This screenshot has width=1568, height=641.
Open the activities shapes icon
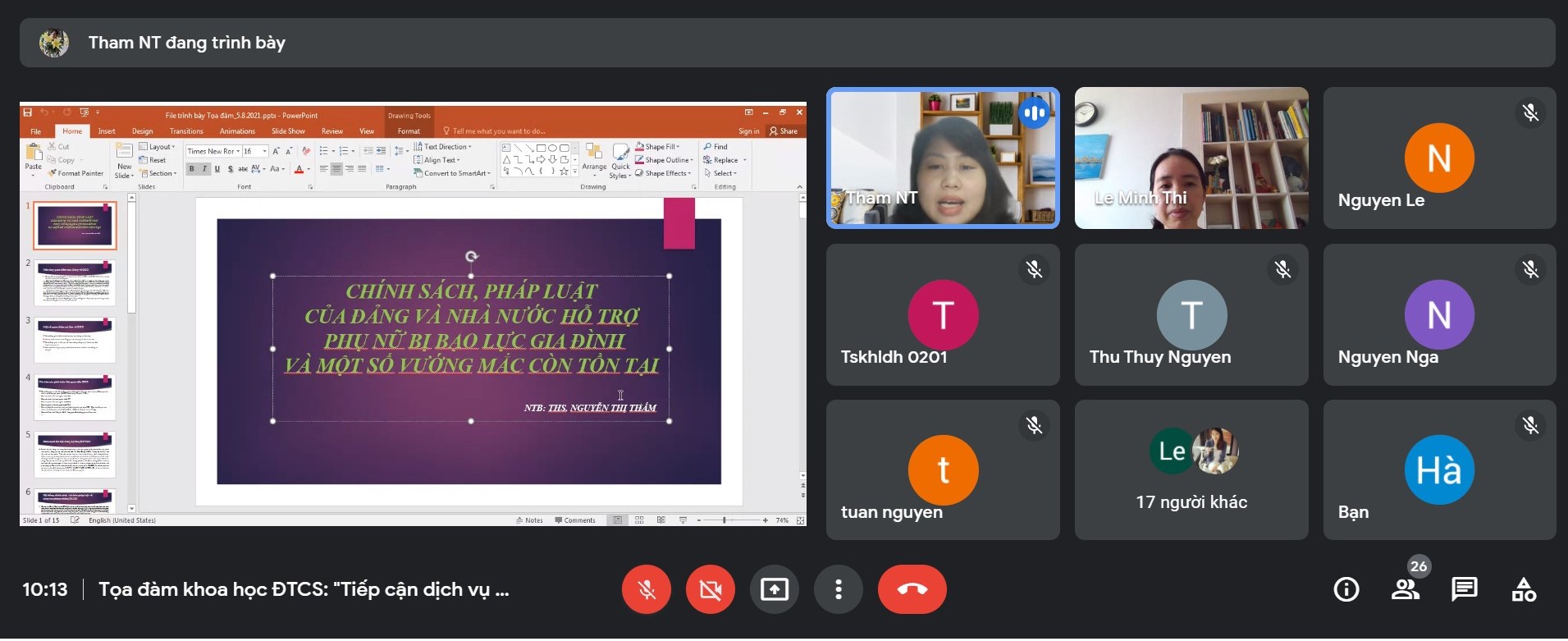tap(1523, 589)
